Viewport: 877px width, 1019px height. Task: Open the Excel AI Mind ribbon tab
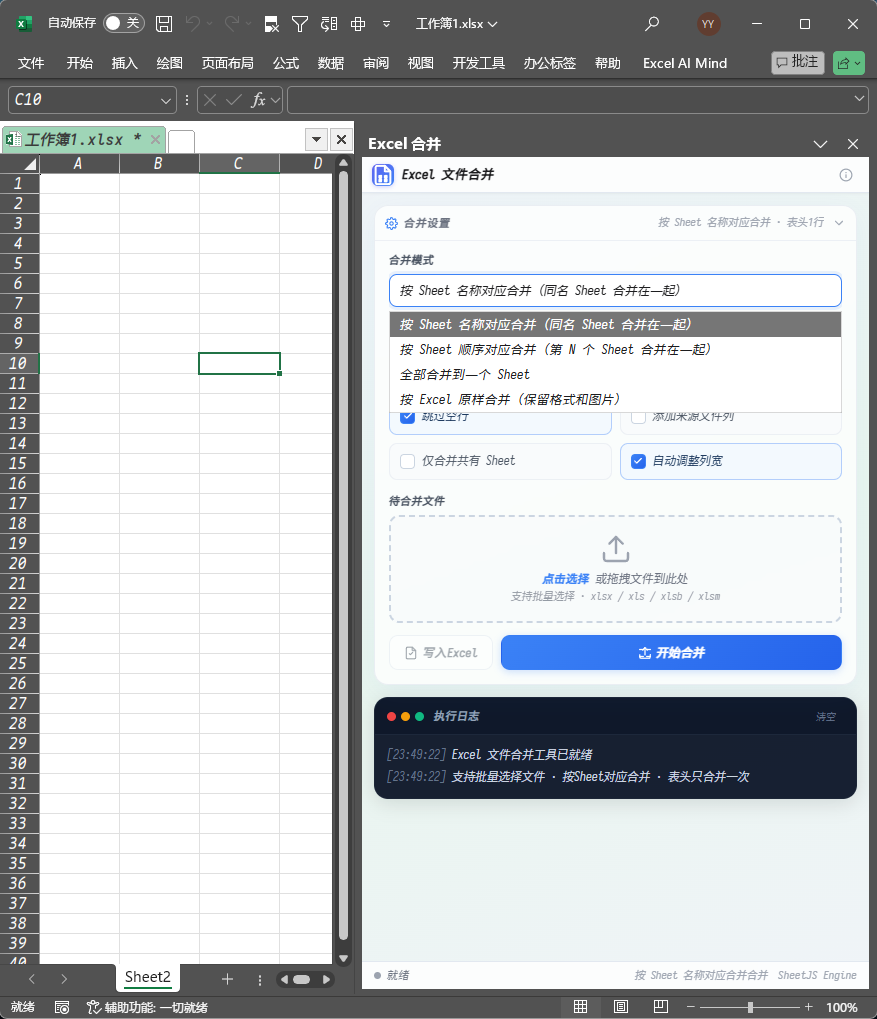click(685, 63)
